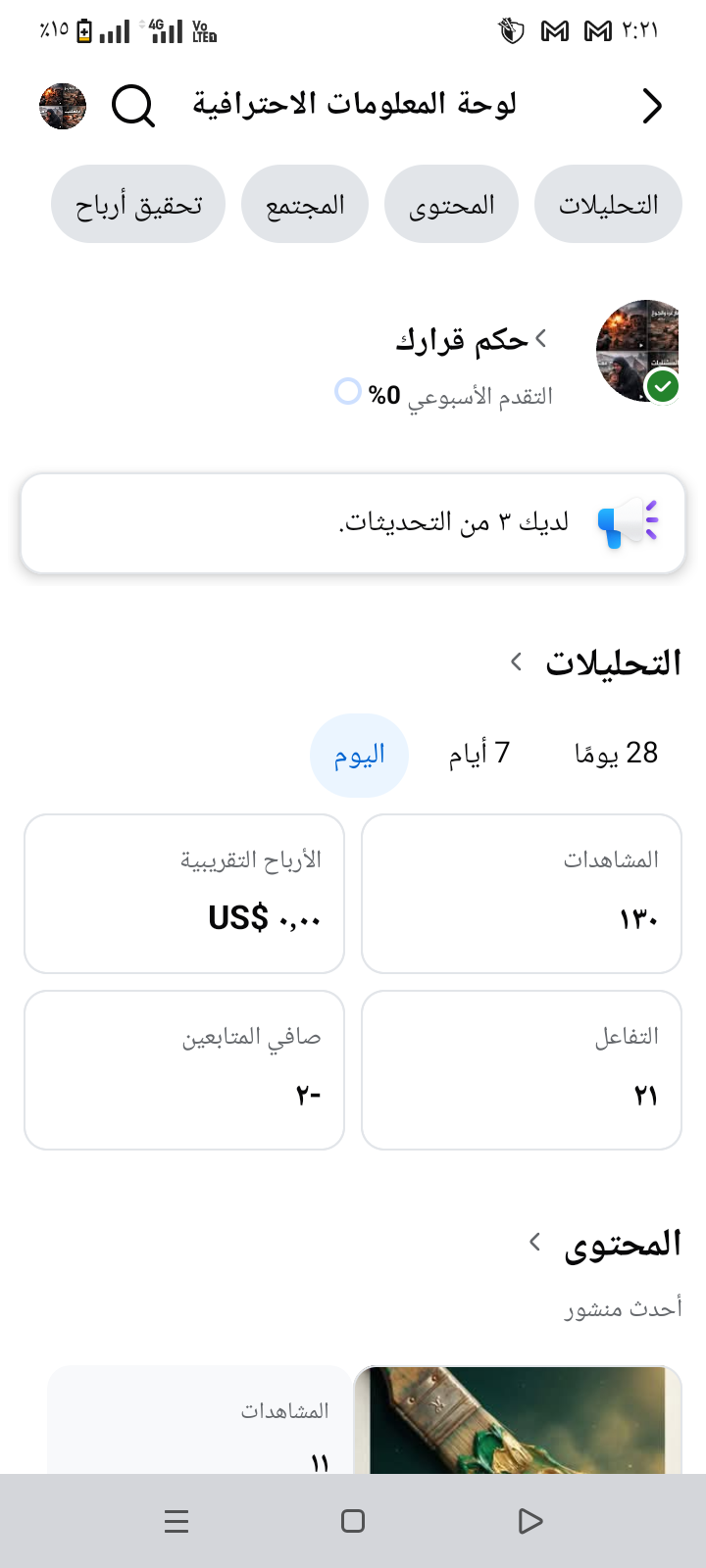Screen dimensions: 706x1568
Task: Expand the المحتوى section chevron
Action: 534,1243
